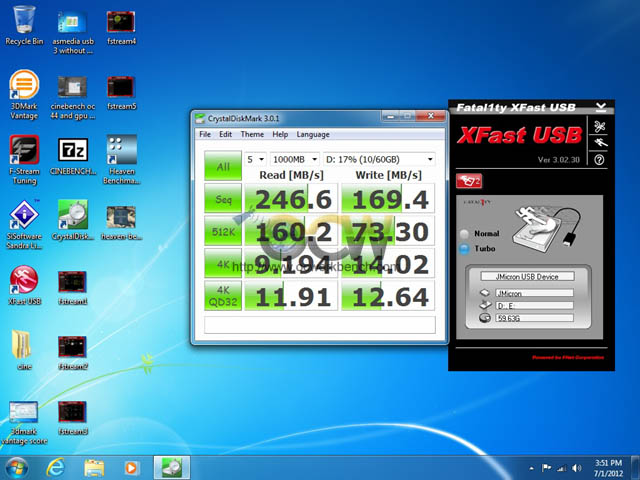Select cinebench oc 44 and gpu icon
Viewport: 640px width, 480px height.
(x=73, y=97)
